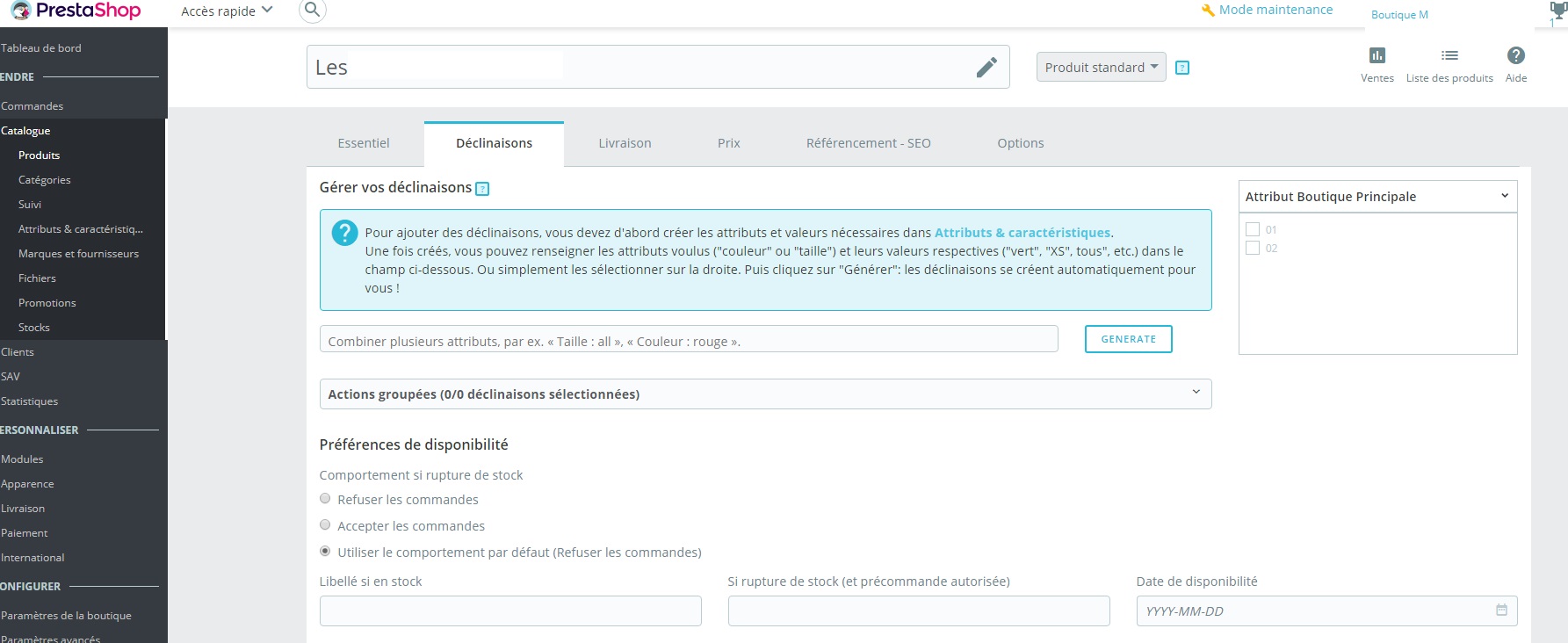
Task: Click the trophy icon at top right
Action: (x=1559, y=11)
